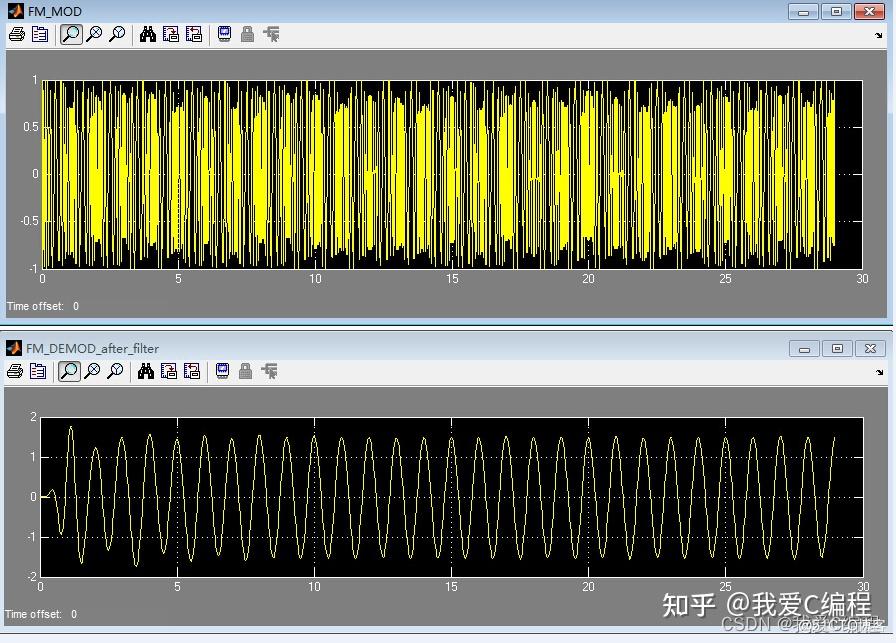Click the MATLAB logo in FM_MOD title bar

click(x=15, y=11)
